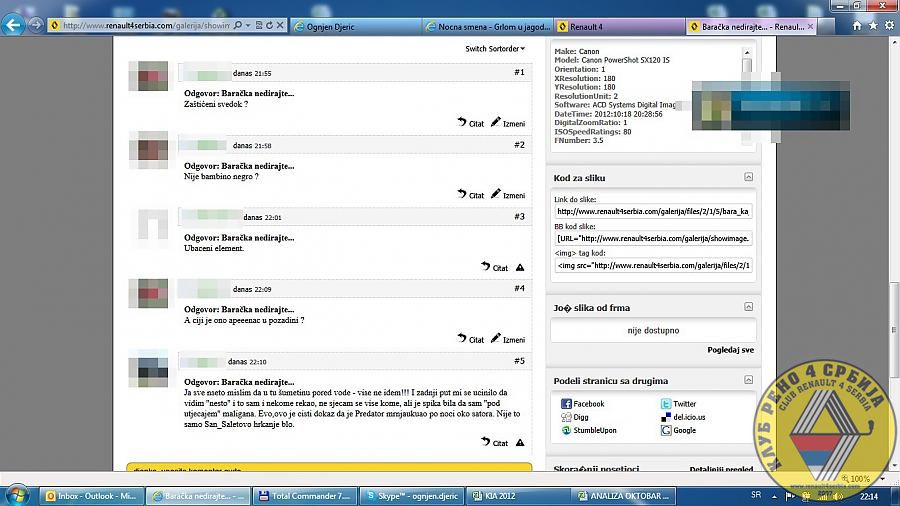Viewport: 900px width, 506px height.
Task: Click the BB kod slike field
Action: [x=653, y=238]
